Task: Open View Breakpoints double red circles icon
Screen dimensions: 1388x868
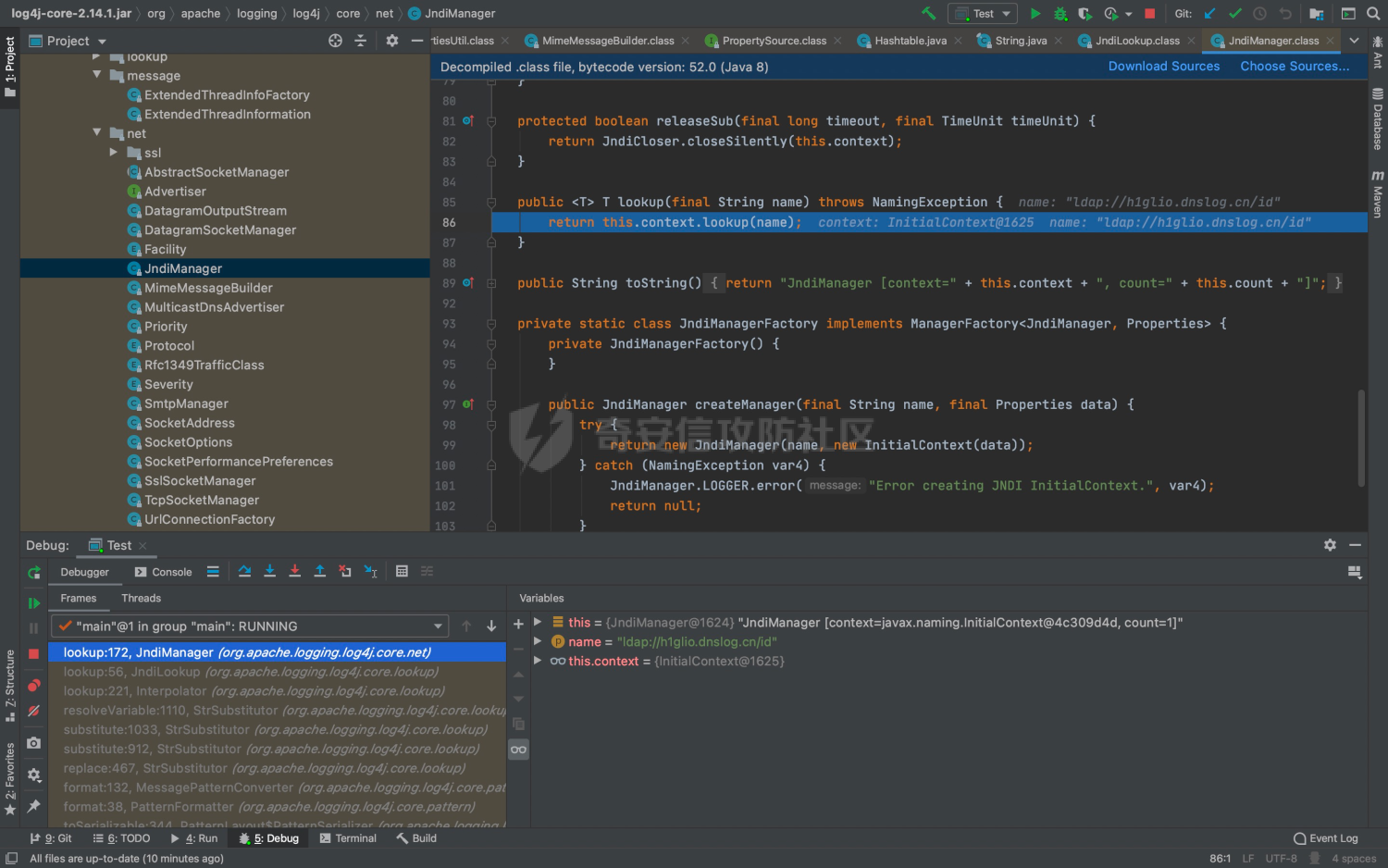Action: [34, 686]
